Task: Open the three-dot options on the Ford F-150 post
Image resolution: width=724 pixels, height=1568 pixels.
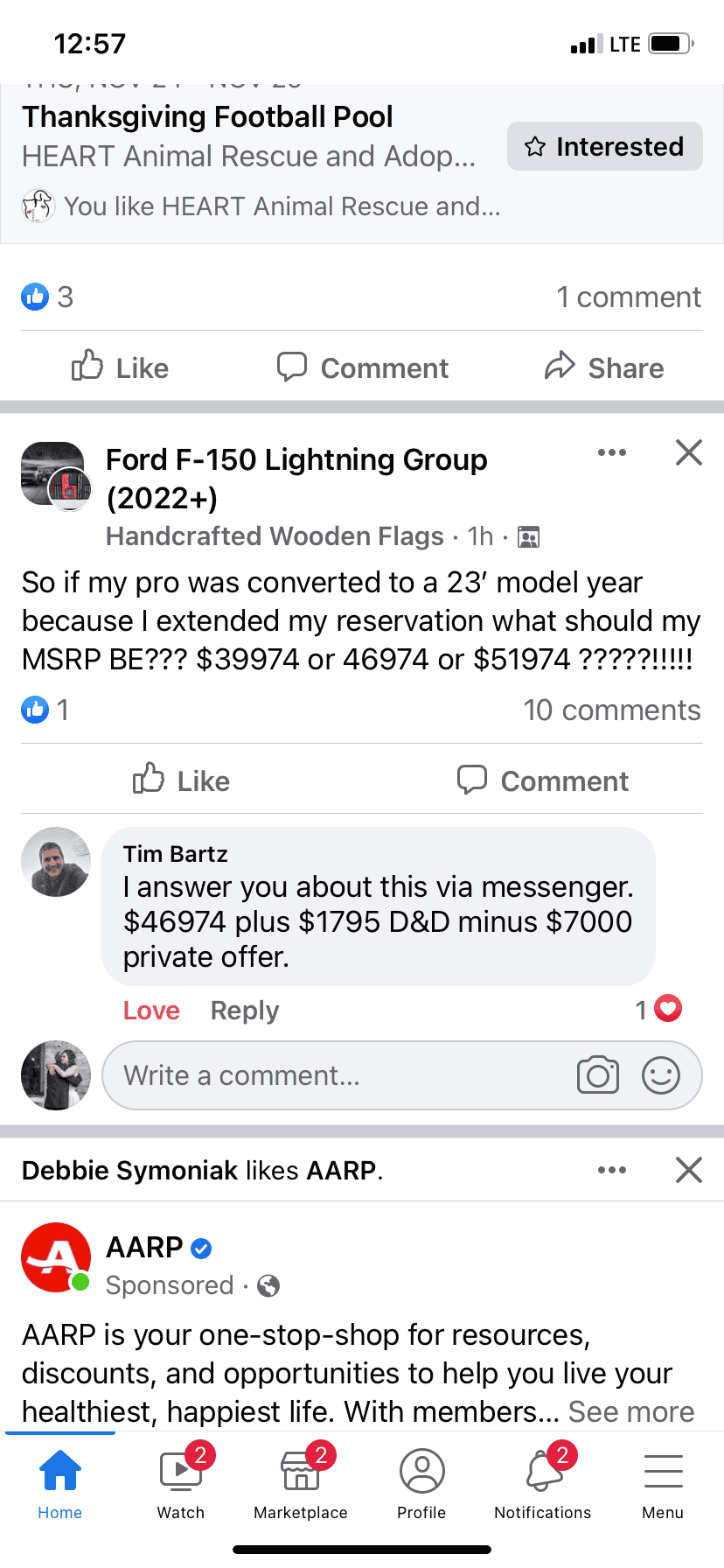Action: tap(611, 452)
